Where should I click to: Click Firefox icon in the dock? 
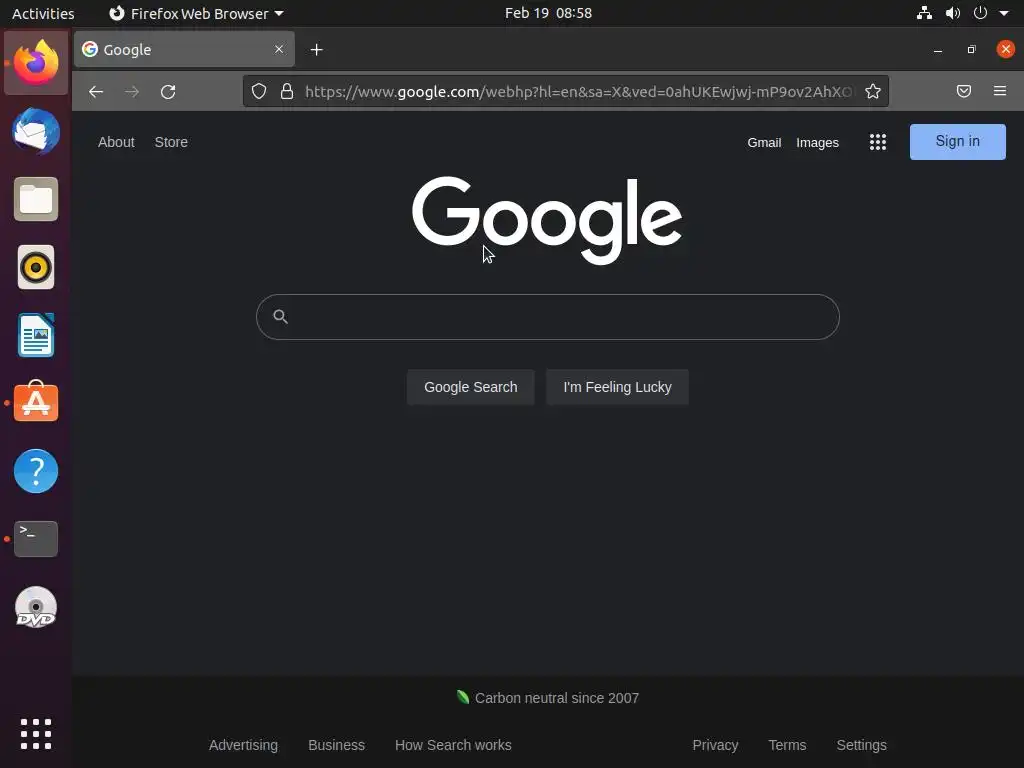[36, 63]
